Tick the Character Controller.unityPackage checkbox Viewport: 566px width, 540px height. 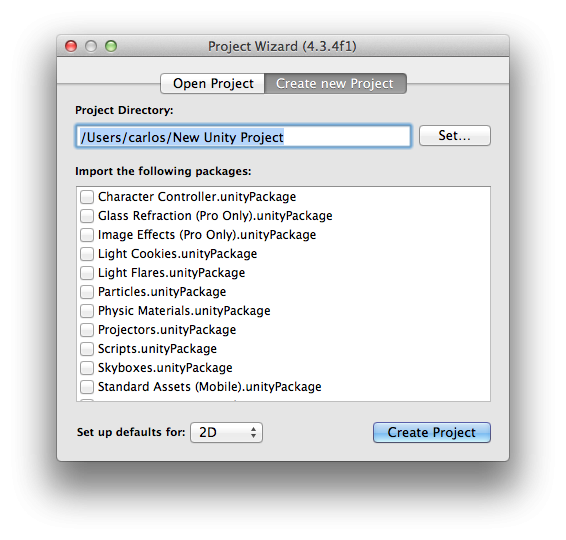click(x=87, y=197)
